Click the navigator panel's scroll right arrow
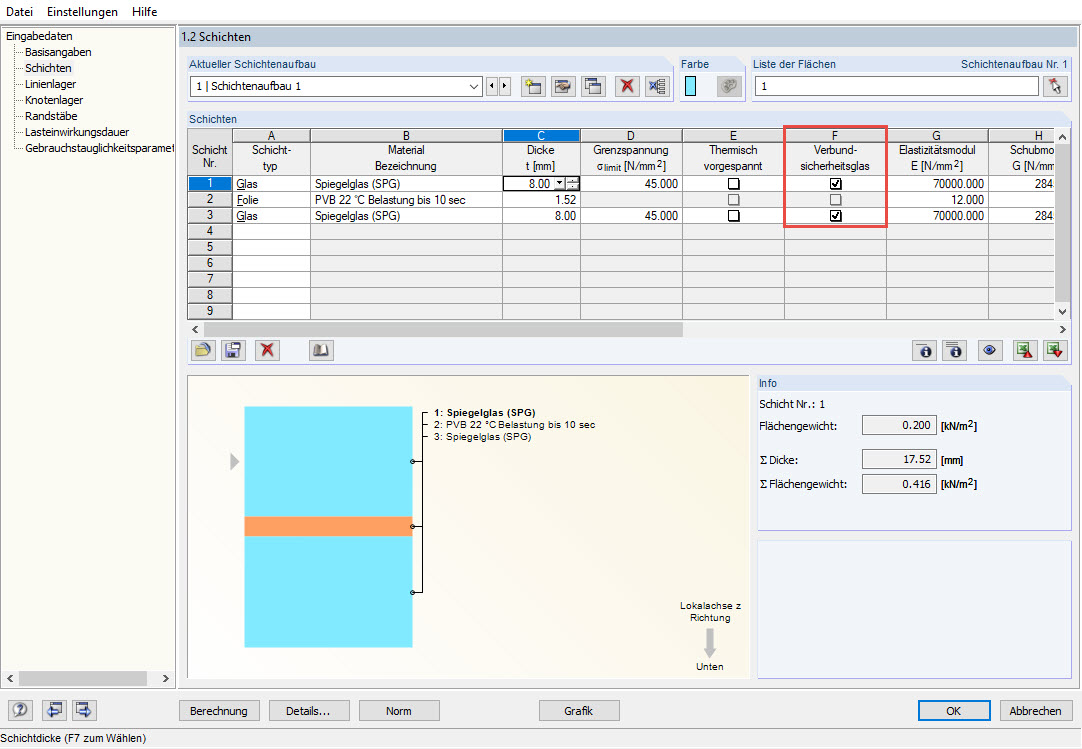 (x=166, y=679)
